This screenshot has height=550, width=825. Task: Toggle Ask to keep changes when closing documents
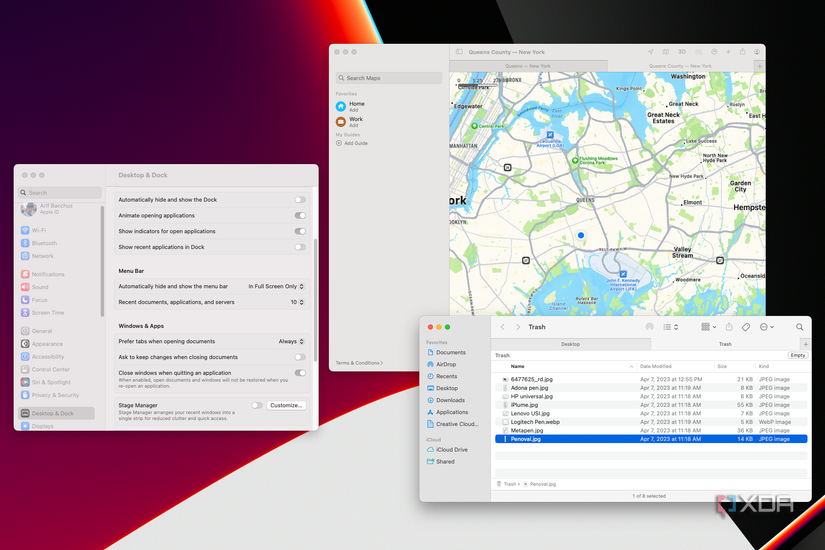click(x=300, y=357)
